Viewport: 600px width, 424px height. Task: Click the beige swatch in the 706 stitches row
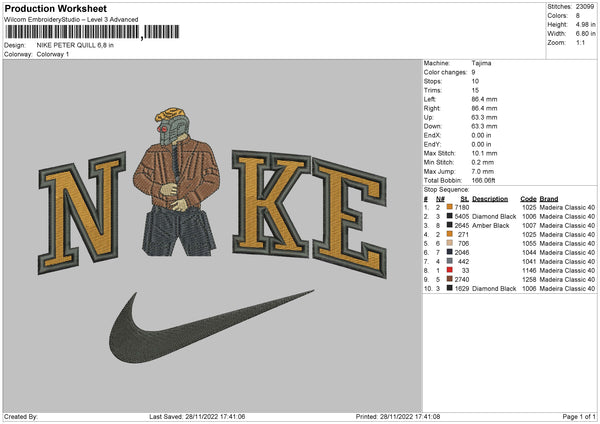coord(450,243)
